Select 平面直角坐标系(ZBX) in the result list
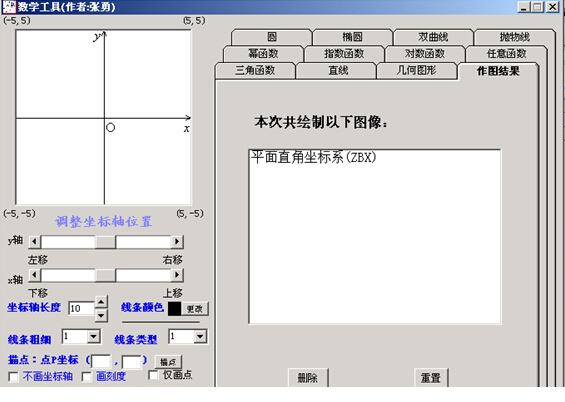This screenshot has height=402, width=565. click(313, 157)
